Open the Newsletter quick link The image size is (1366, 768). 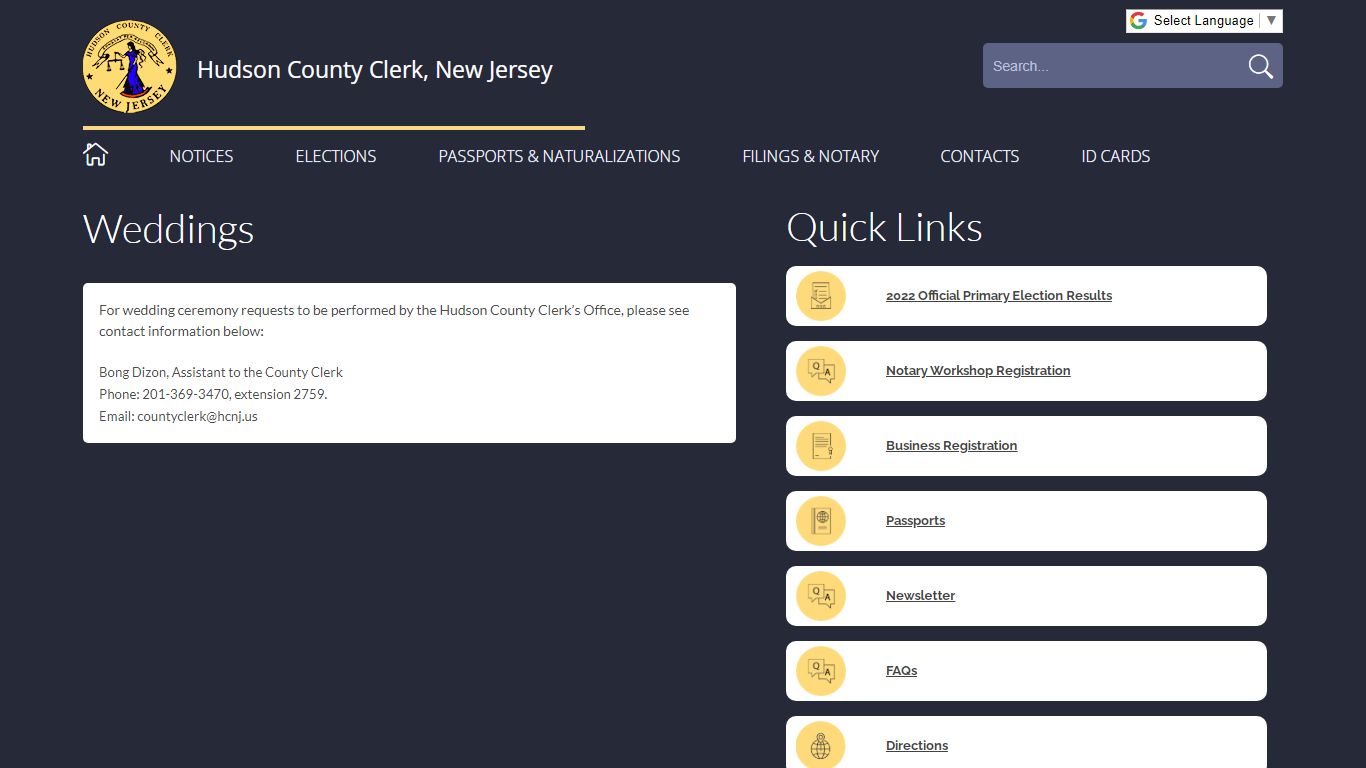[x=920, y=596]
